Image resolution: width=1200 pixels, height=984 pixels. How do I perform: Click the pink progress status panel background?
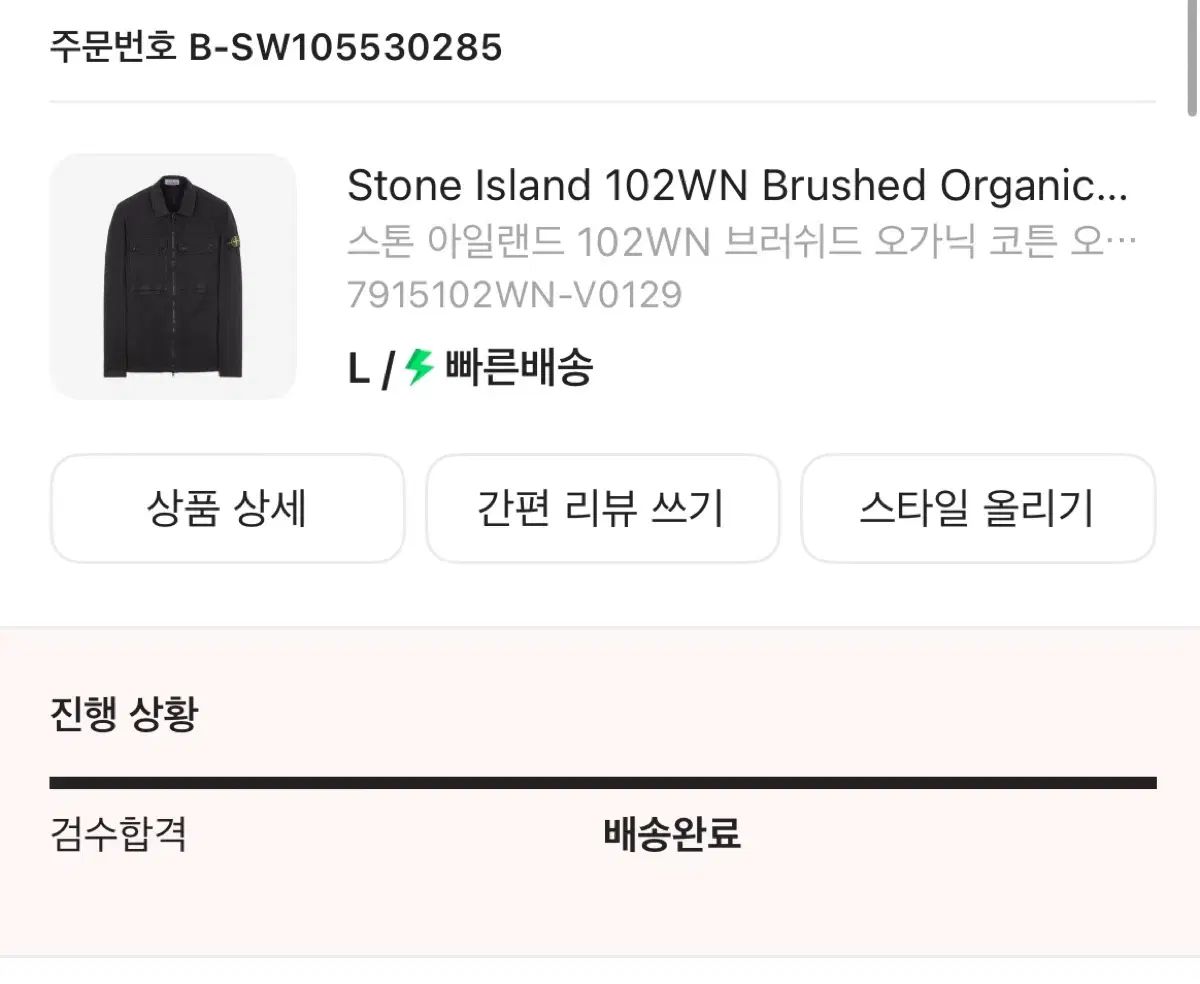tap(900, 900)
